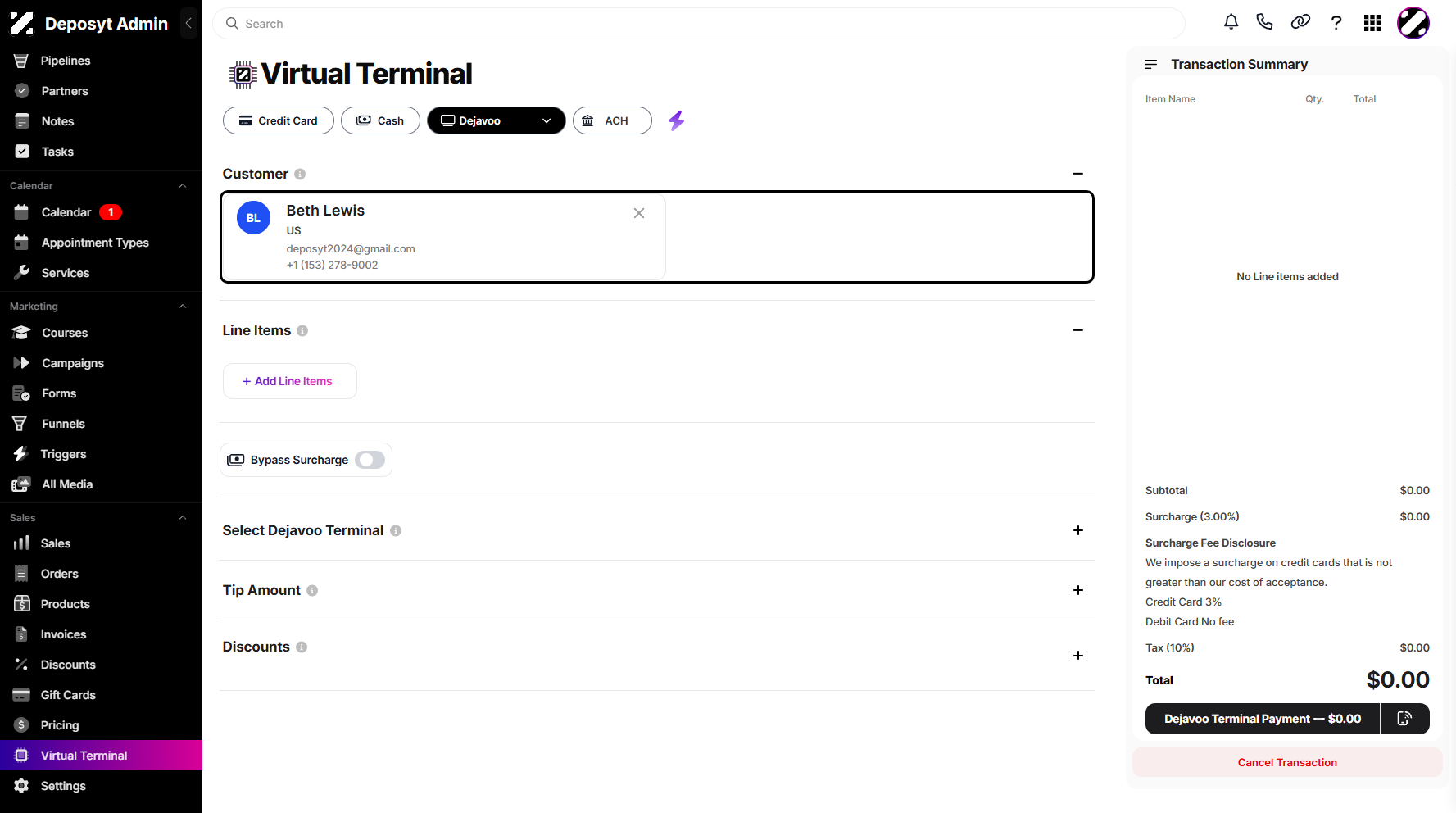Screen dimensions: 1456x813
Task: Select Credit Card payment method
Action: [279, 120]
